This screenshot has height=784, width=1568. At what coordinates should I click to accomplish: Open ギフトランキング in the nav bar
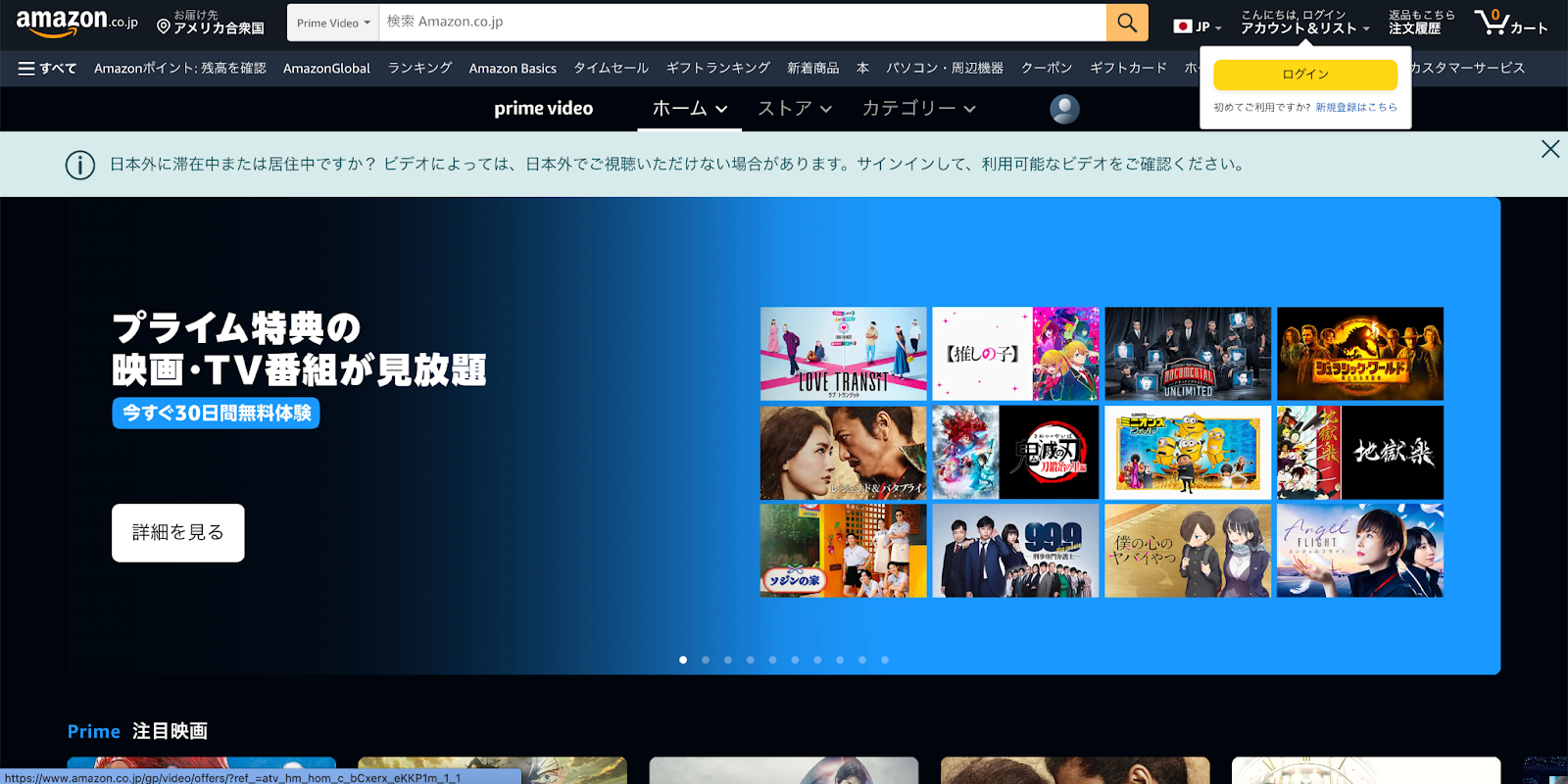point(717,69)
